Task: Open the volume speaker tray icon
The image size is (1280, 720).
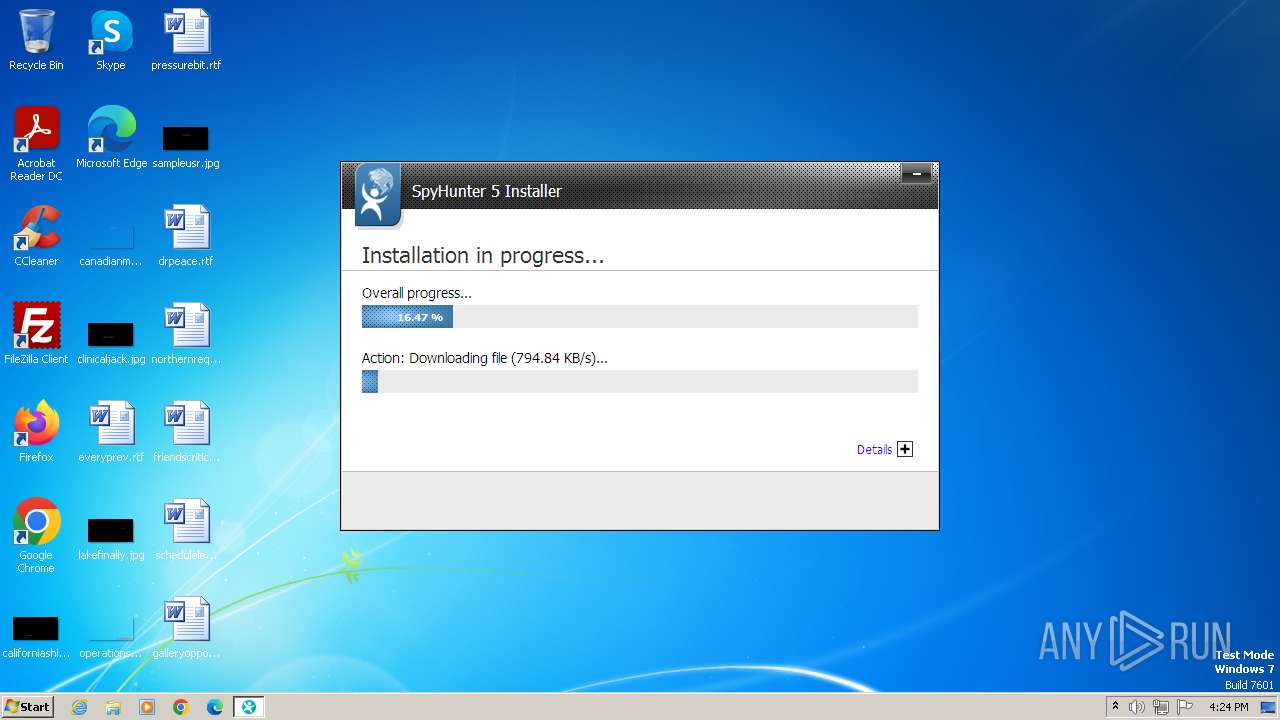Action: [1137, 707]
